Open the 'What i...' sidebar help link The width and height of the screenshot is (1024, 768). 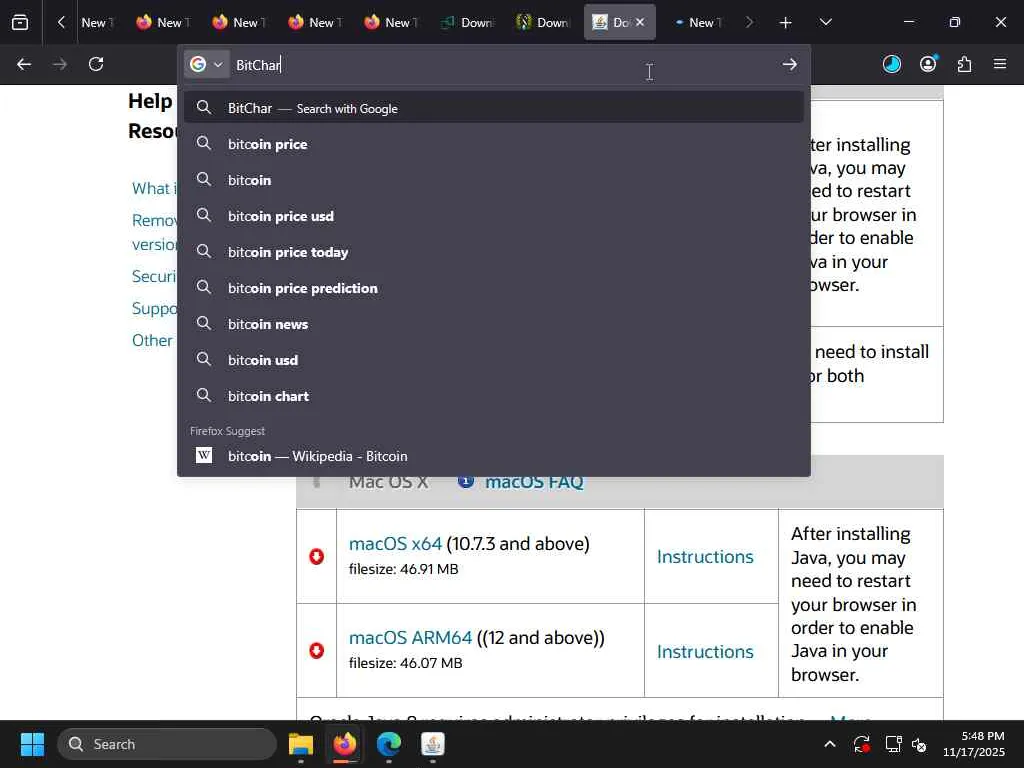[x=154, y=189]
